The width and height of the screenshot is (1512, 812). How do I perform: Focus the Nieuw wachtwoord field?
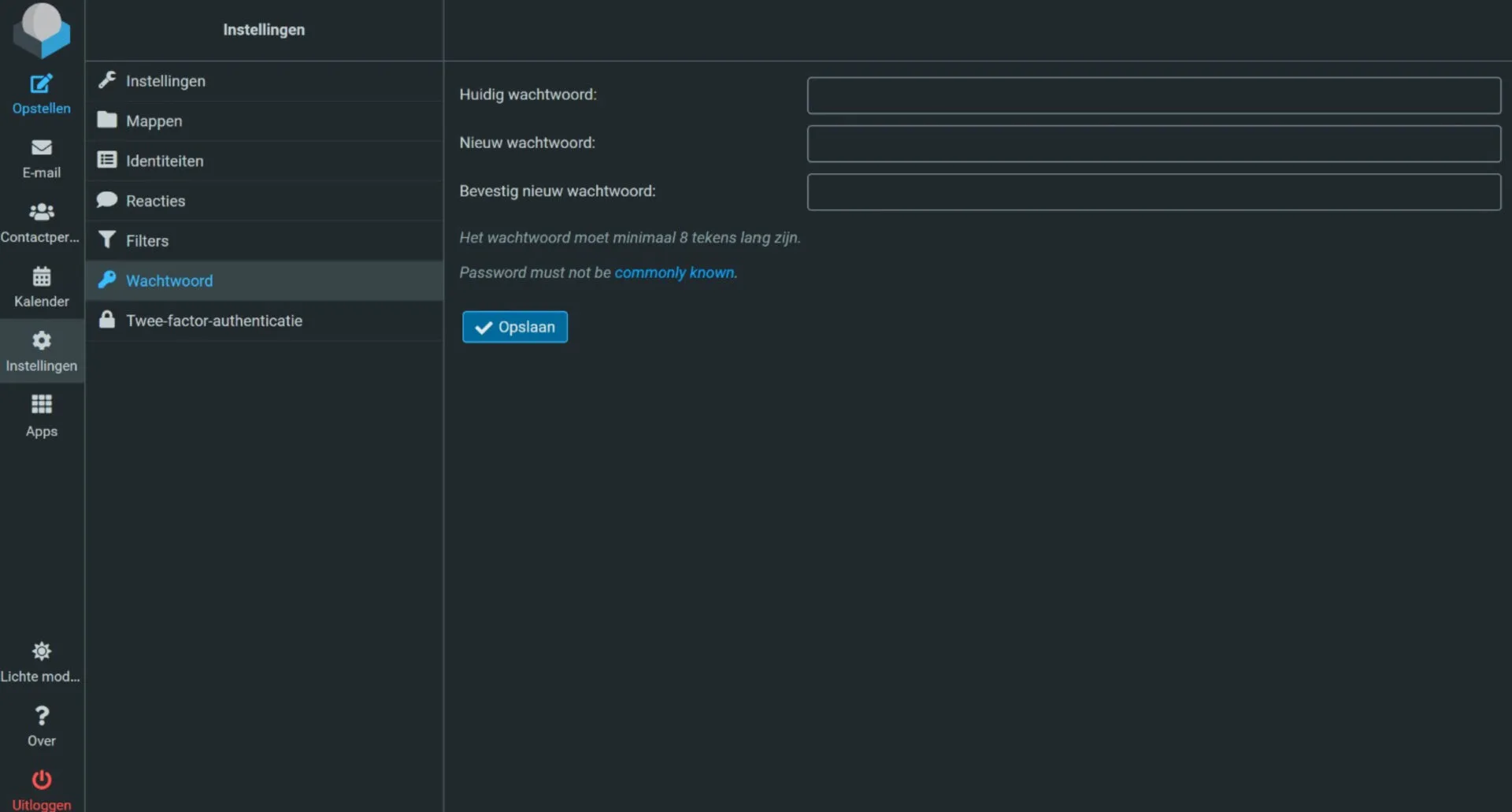tap(1153, 143)
